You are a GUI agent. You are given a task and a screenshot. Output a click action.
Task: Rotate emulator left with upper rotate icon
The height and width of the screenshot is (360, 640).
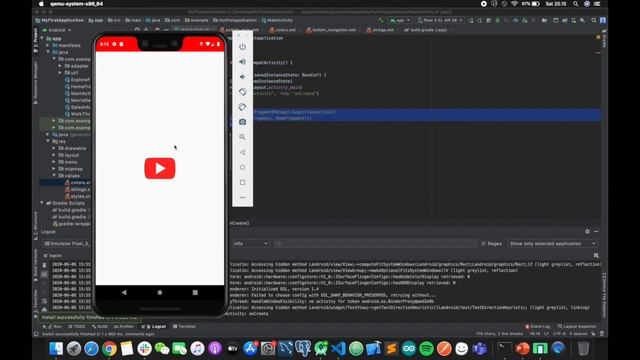(242, 92)
